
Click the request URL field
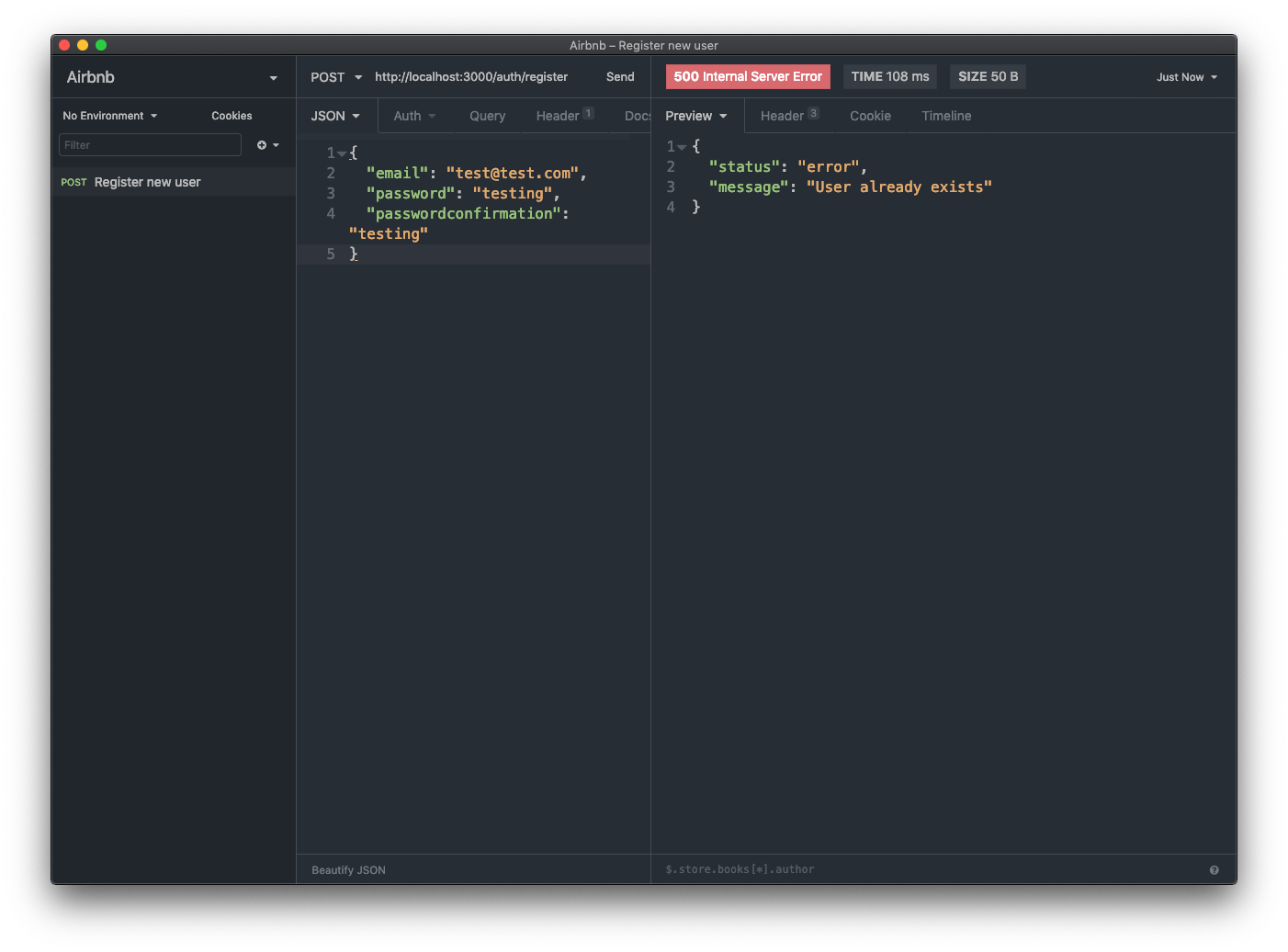coord(471,77)
